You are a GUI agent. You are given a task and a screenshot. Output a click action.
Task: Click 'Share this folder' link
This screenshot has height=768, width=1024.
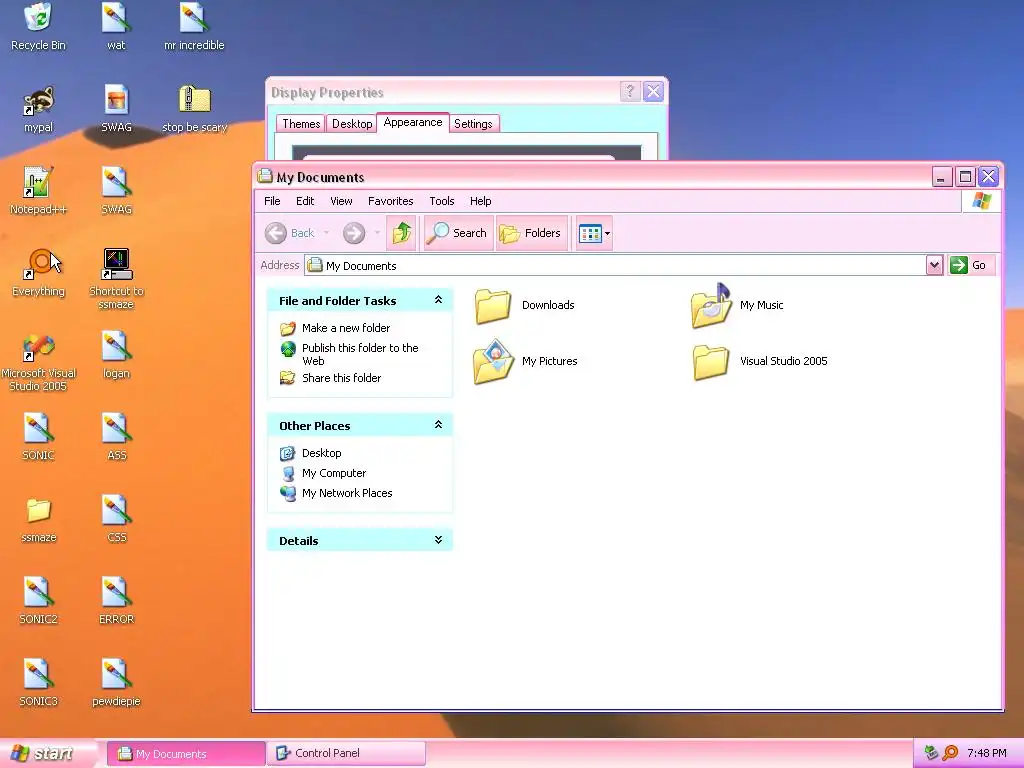pos(342,378)
